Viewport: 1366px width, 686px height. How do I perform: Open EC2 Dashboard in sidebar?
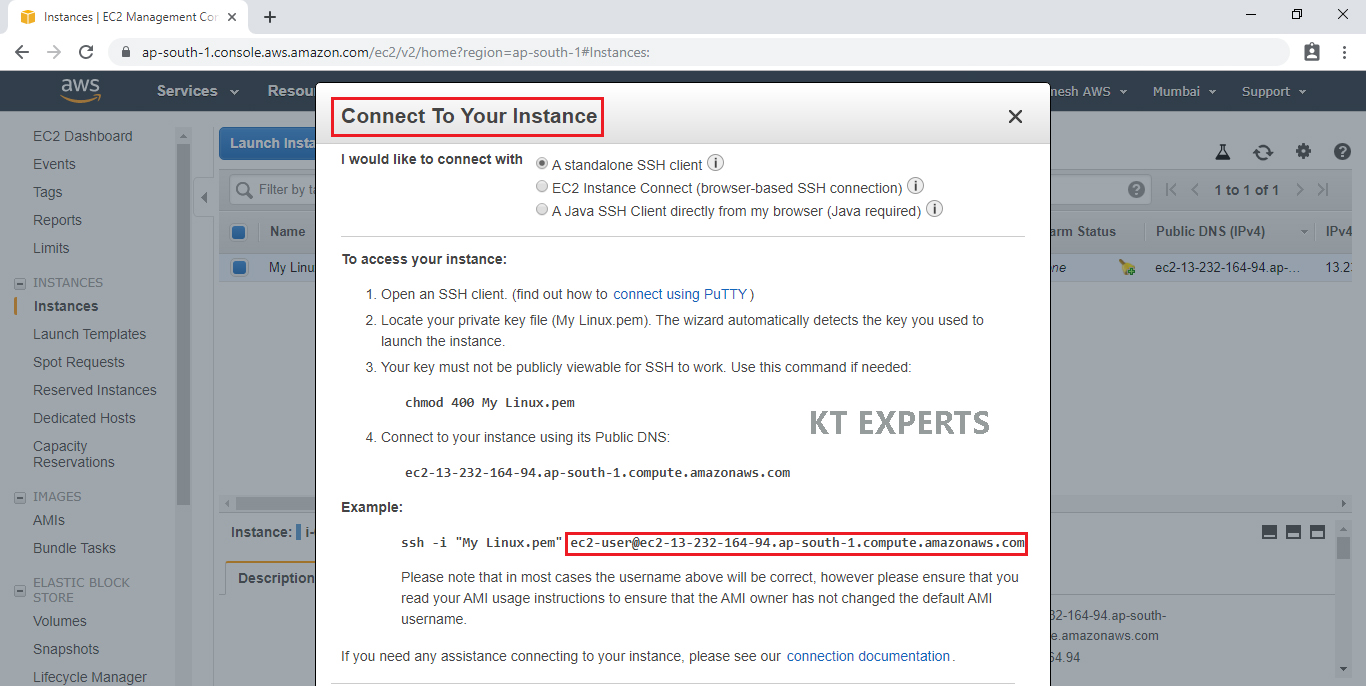point(82,136)
